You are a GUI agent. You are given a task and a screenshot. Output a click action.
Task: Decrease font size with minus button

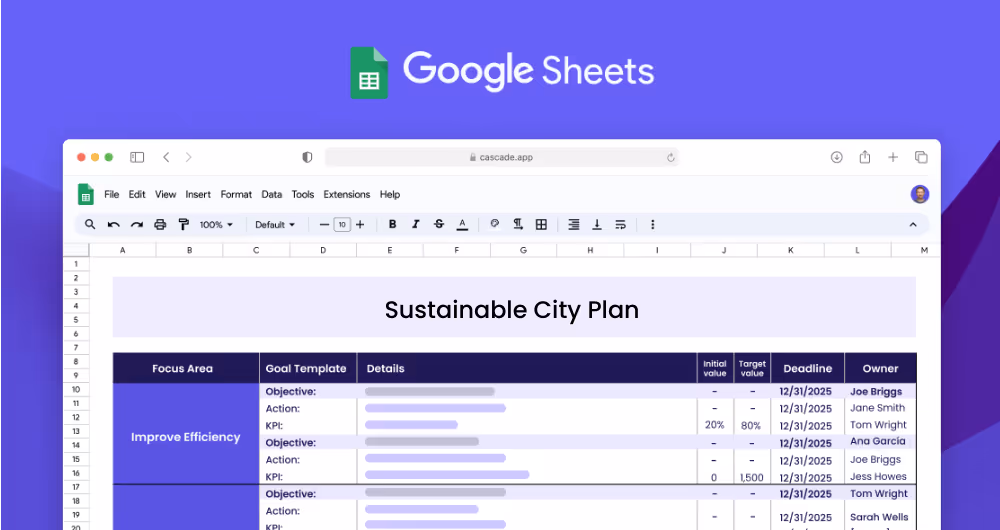pyautogui.click(x=325, y=225)
